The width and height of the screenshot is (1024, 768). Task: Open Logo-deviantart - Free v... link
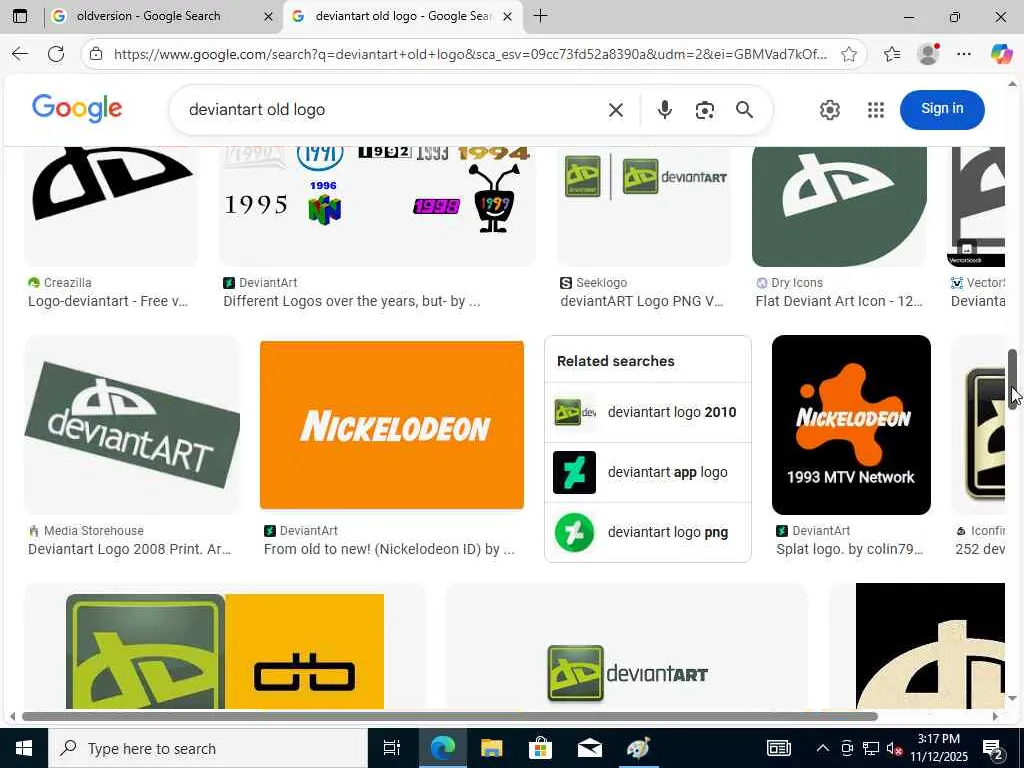point(108,301)
